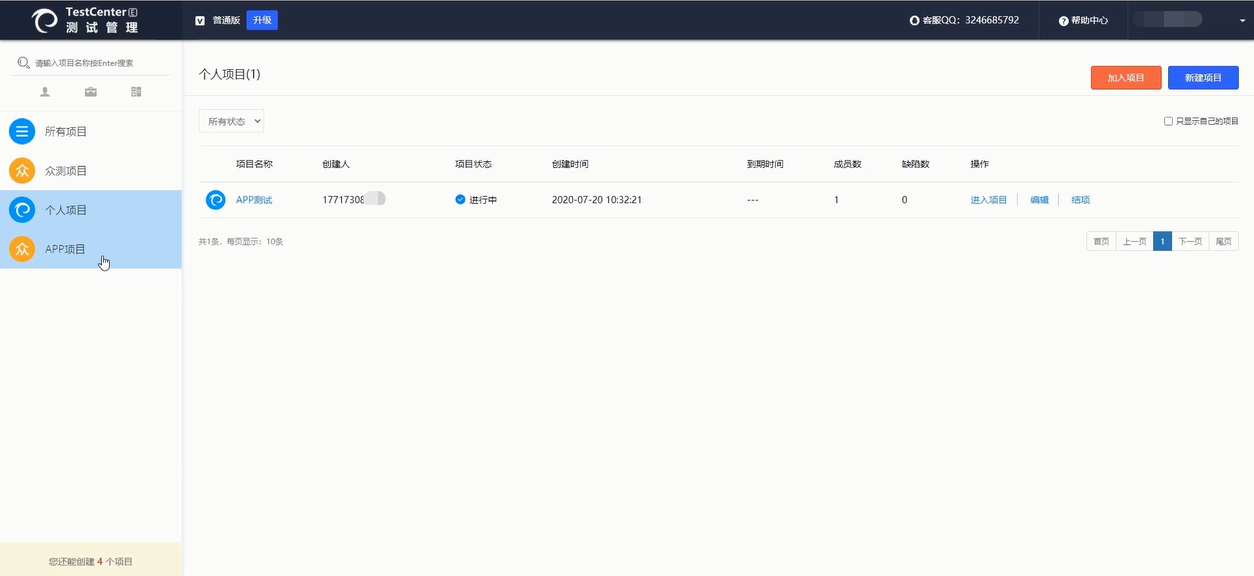This screenshot has height=576, width=1254.
Task: Click the 项目名称 column header
Action: tap(254, 164)
